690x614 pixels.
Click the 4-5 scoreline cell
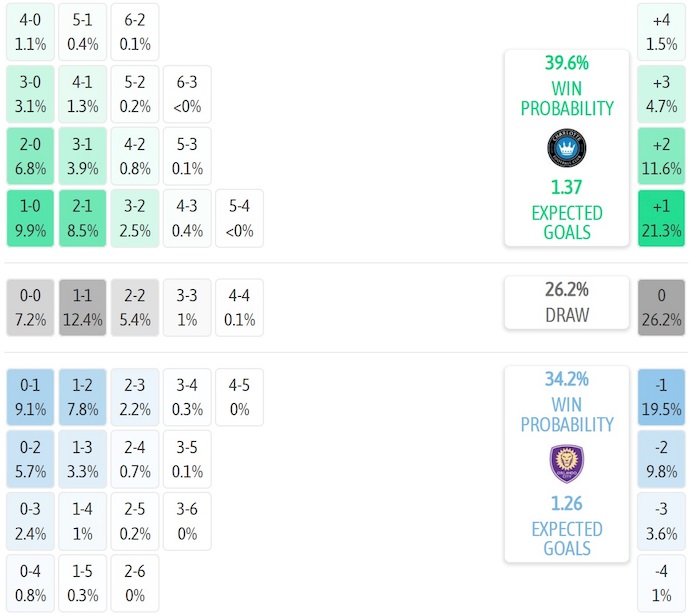coord(239,397)
